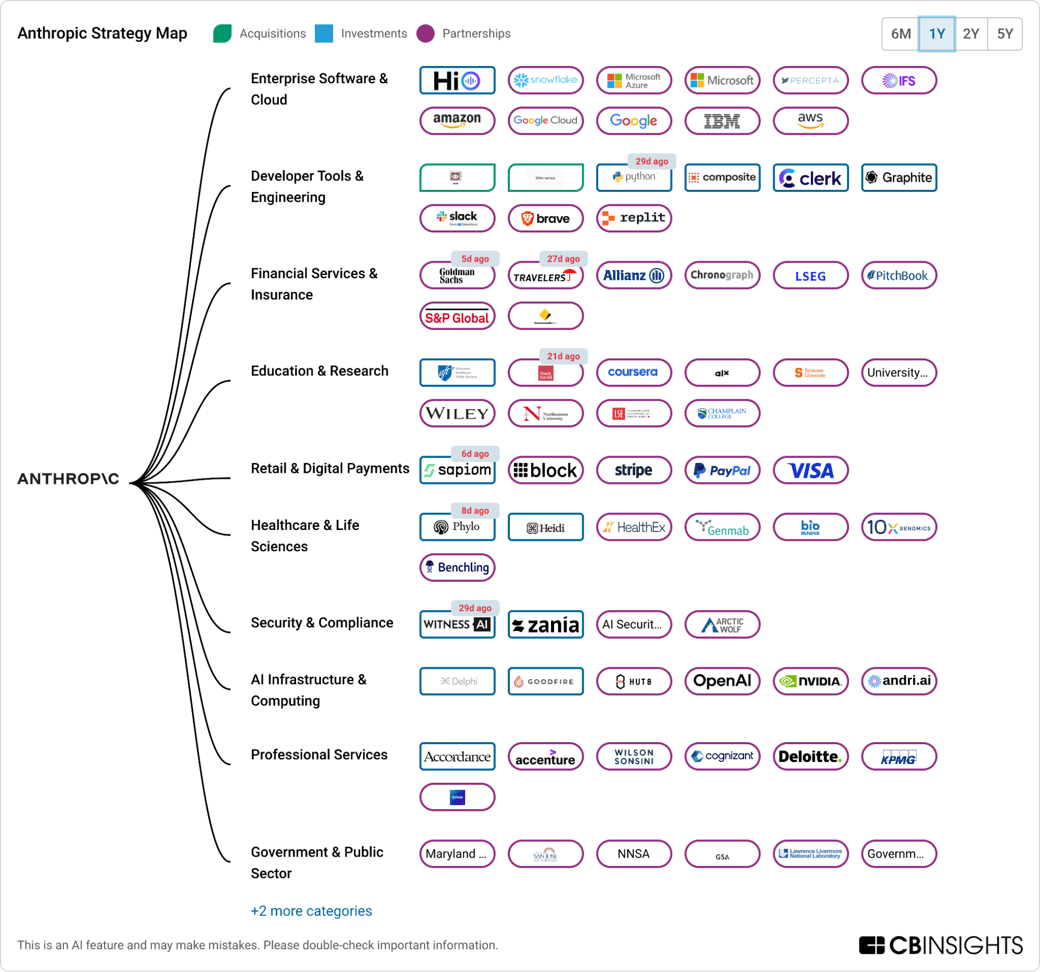The width and height of the screenshot is (1040, 972).
Task: Click the NVIDIA logo chip
Action: tap(810, 681)
